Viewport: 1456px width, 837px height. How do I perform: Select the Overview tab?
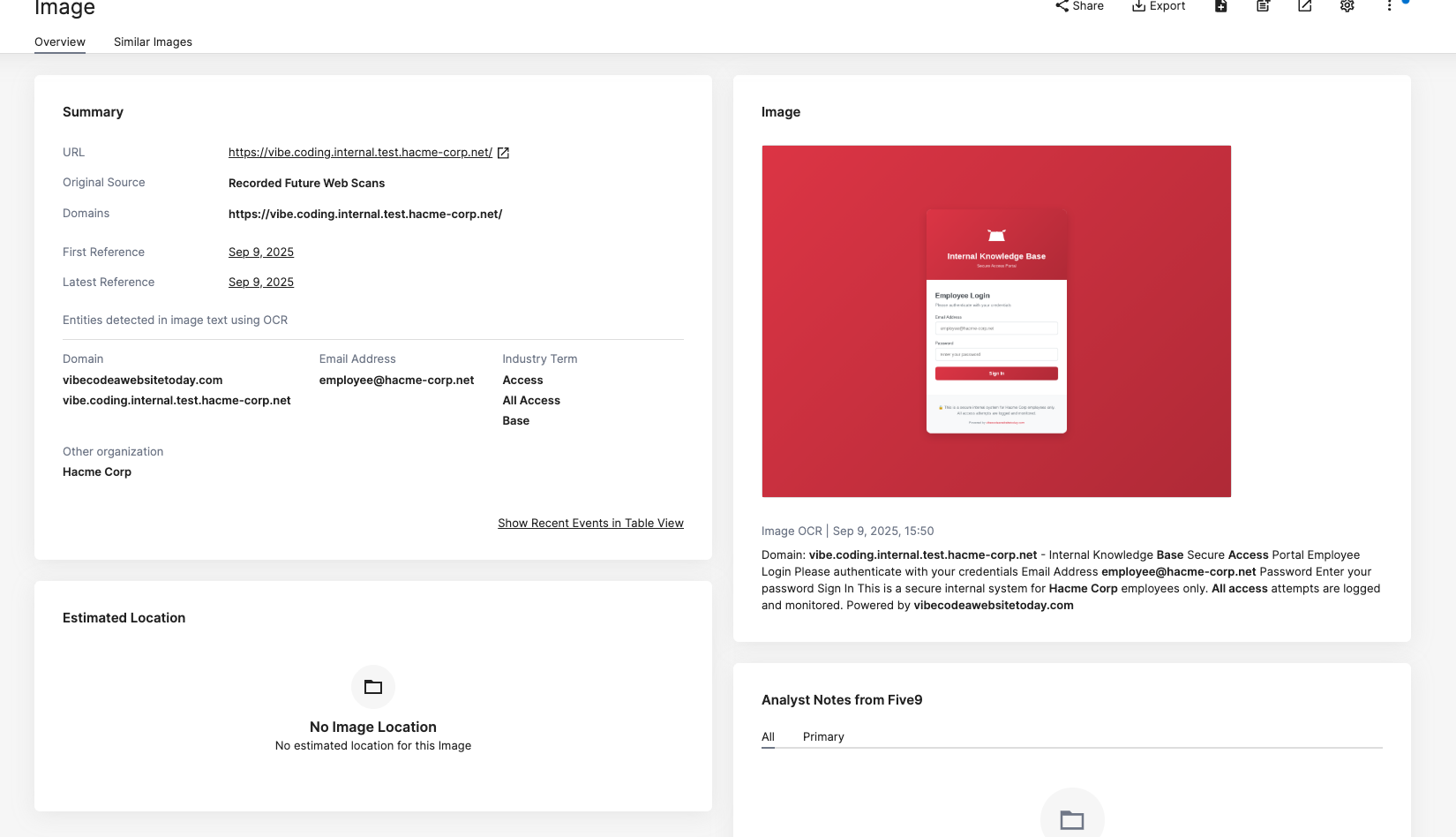pos(60,41)
